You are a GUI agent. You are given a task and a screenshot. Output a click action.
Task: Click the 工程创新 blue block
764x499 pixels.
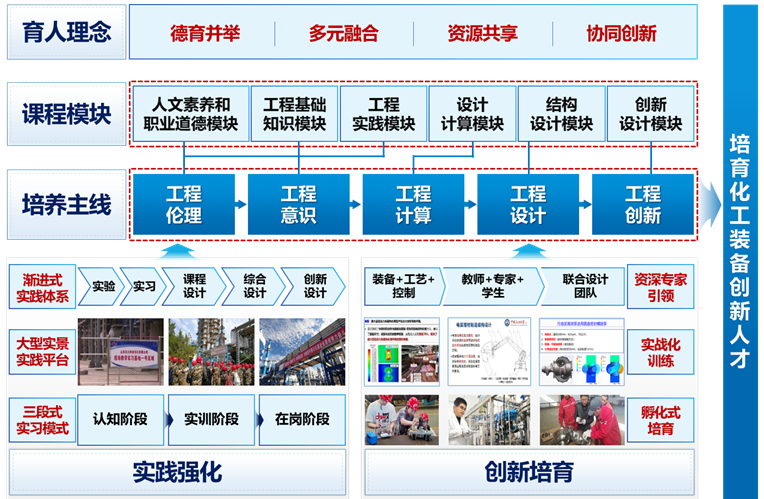click(x=643, y=204)
